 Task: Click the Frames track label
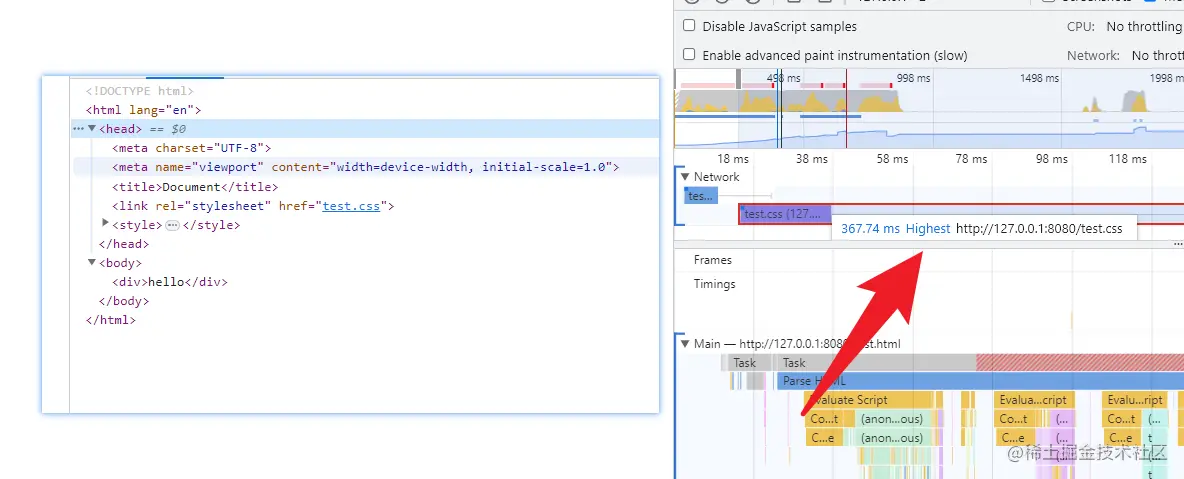click(x=713, y=260)
